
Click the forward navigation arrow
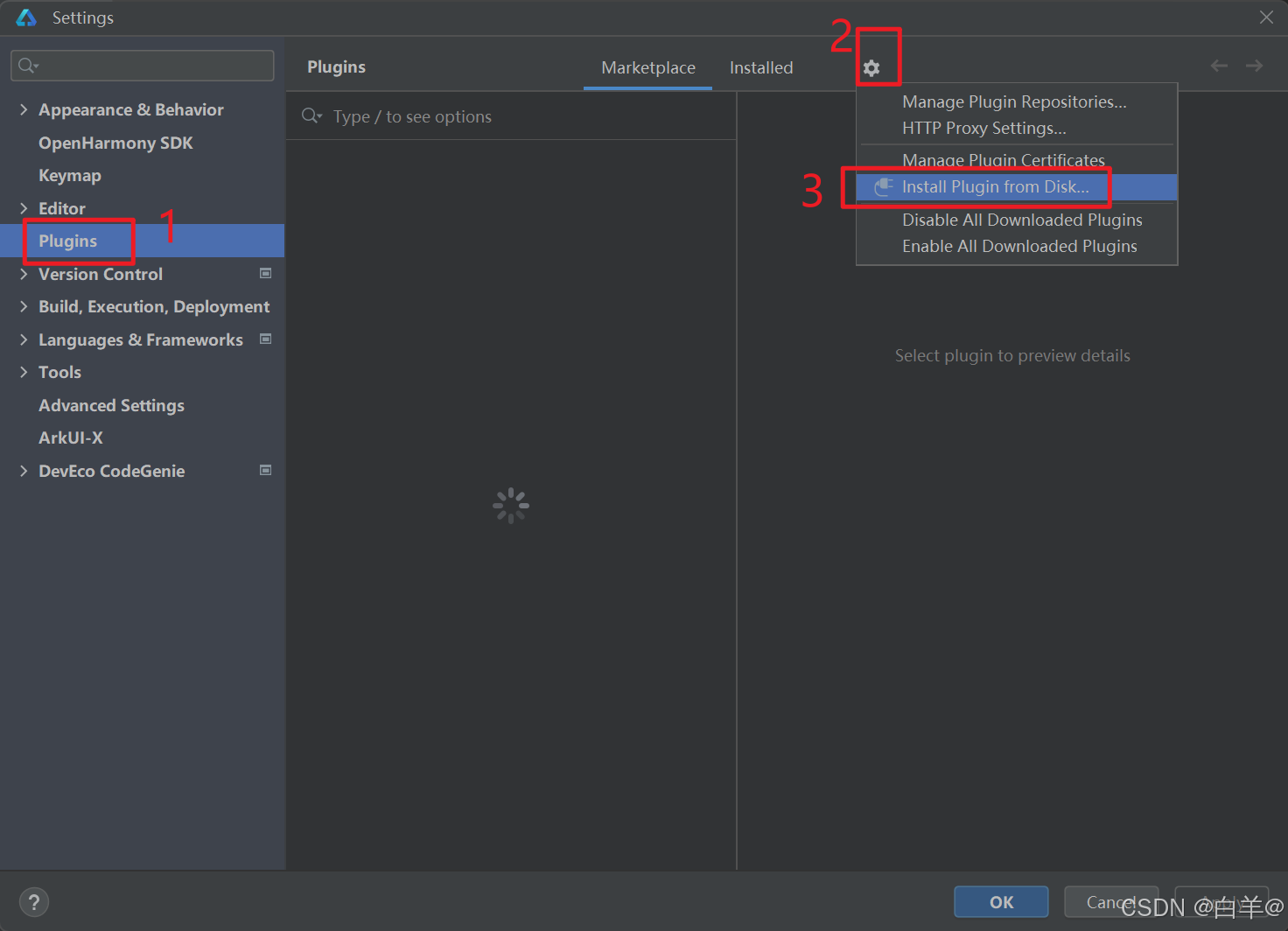coord(1253,65)
